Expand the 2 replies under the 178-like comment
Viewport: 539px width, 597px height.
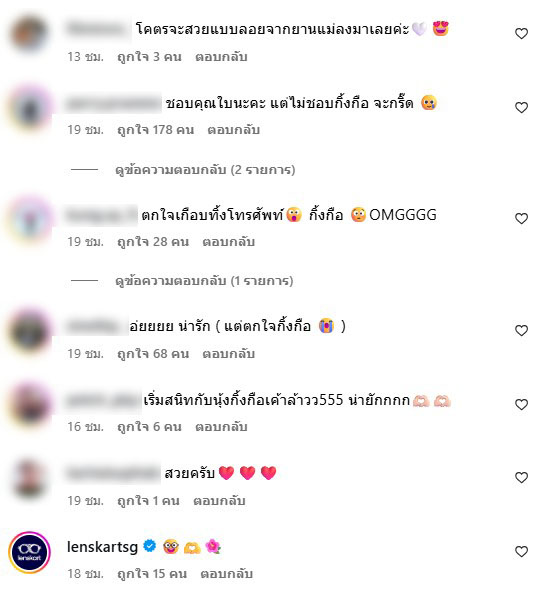click(x=205, y=170)
